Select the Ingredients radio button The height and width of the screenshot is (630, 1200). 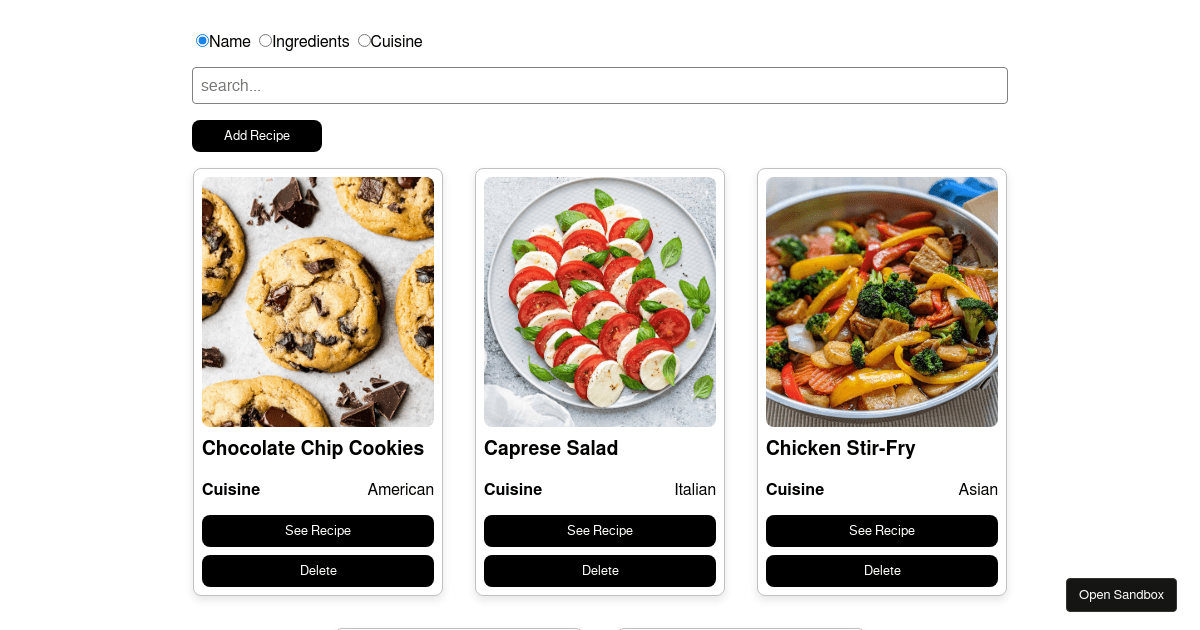[x=265, y=41]
